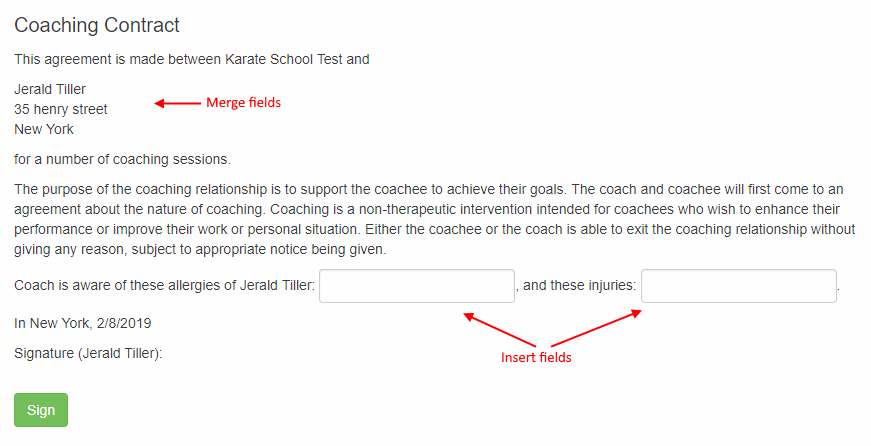
Task: Focus the injuries input field
Action: point(739,286)
